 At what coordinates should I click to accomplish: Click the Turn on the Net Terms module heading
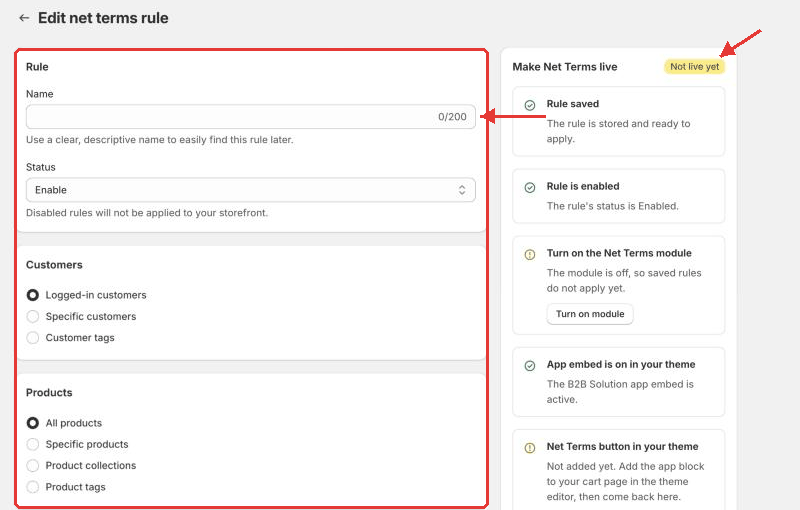[x=619, y=253]
